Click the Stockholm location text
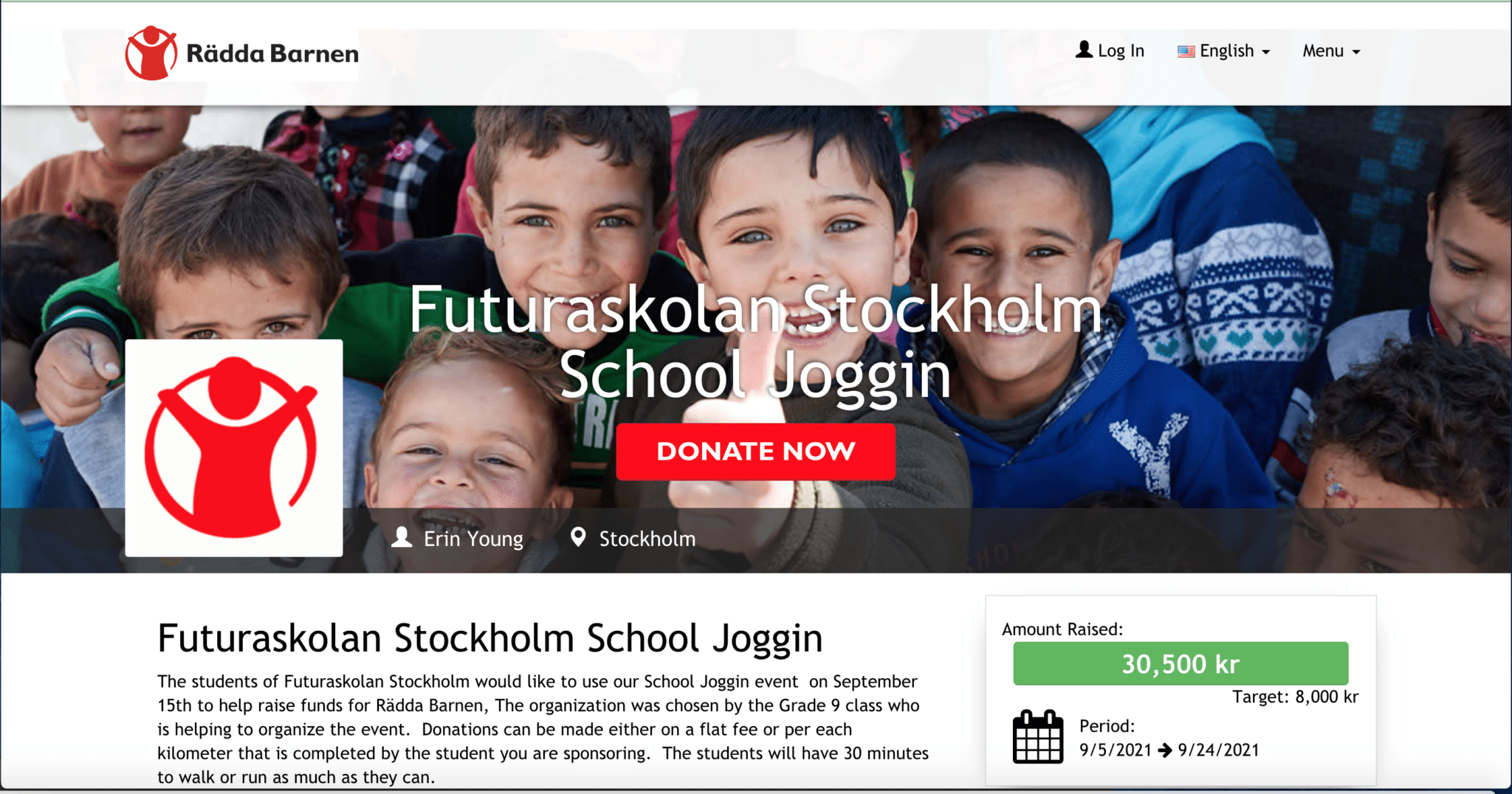 pyautogui.click(x=647, y=539)
